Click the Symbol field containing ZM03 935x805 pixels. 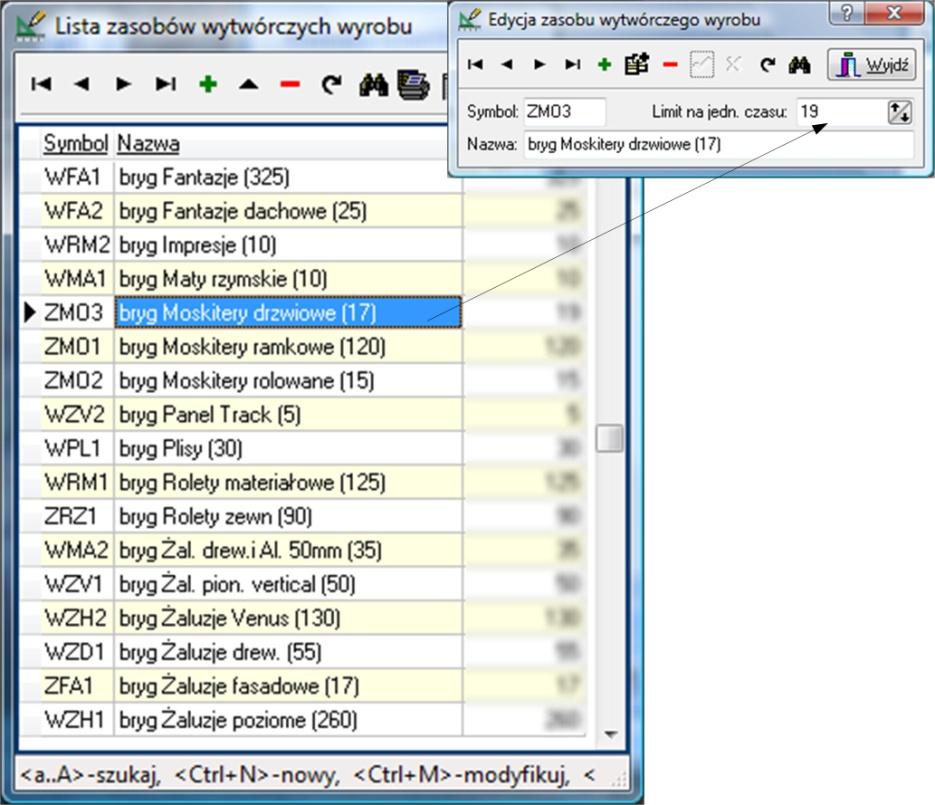pos(565,112)
